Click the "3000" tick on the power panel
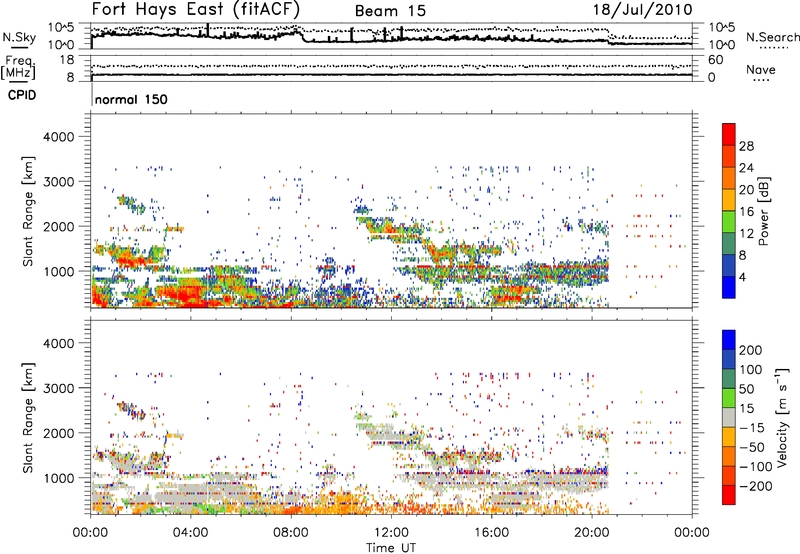 [x=59, y=182]
